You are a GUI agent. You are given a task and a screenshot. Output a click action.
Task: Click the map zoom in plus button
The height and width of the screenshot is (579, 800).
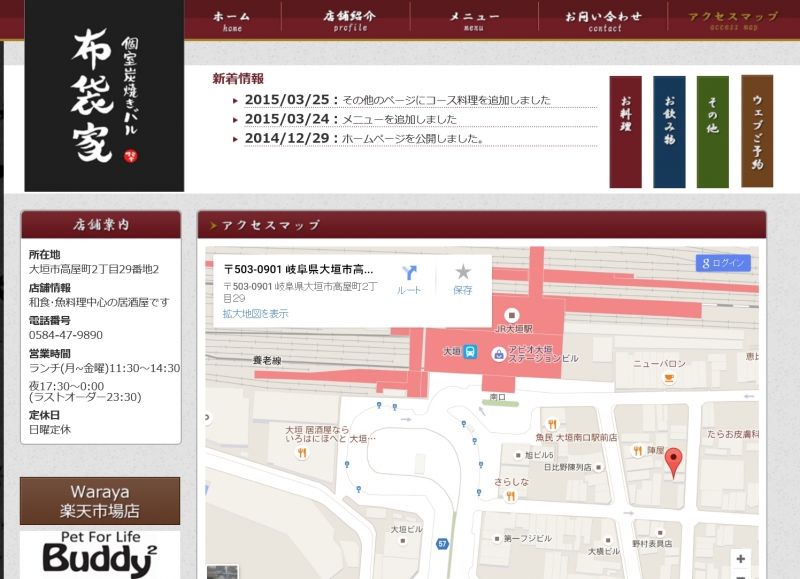[x=740, y=558]
